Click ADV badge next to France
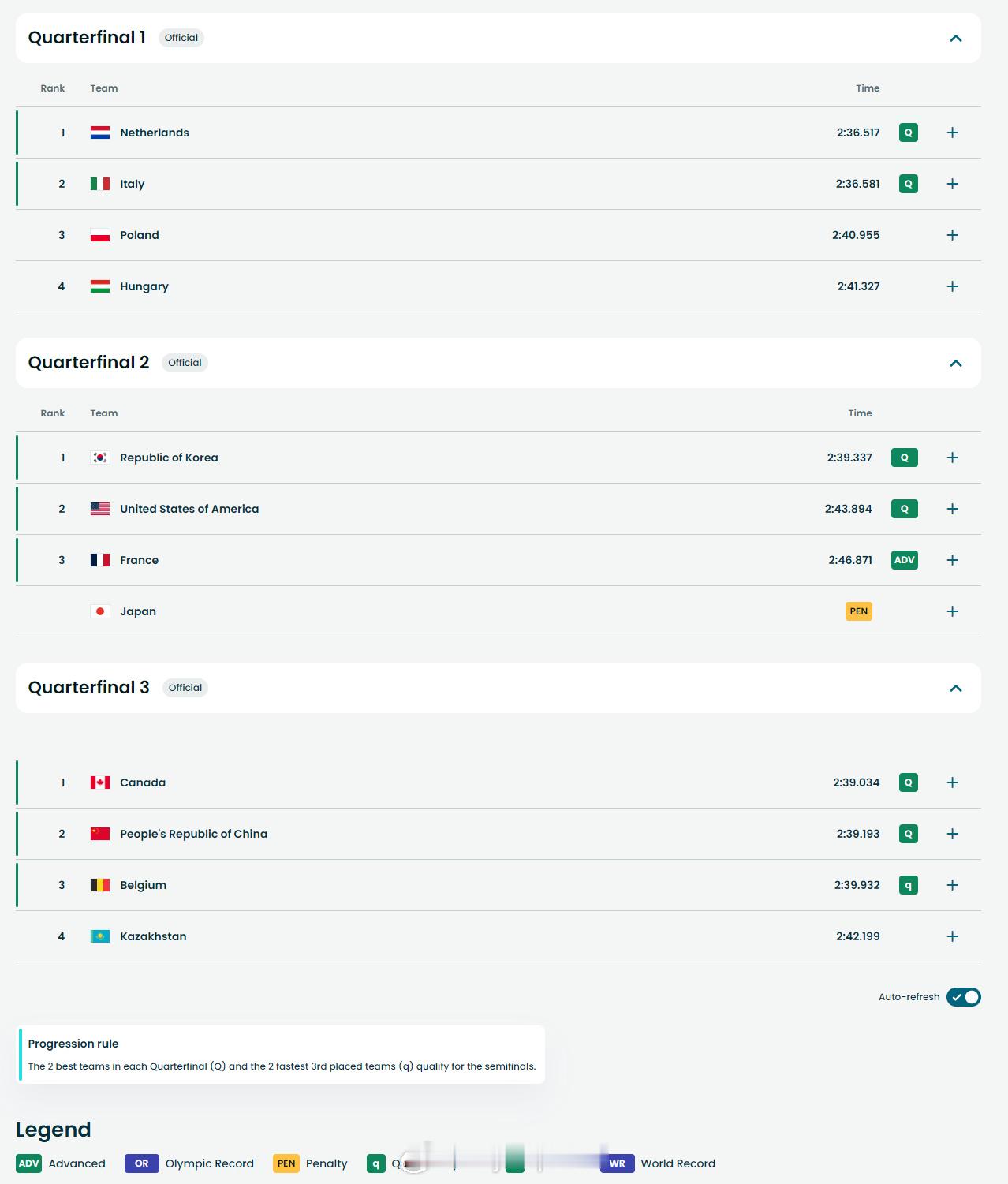The width and height of the screenshot is (1008, 1184). [x=904, y=560]
